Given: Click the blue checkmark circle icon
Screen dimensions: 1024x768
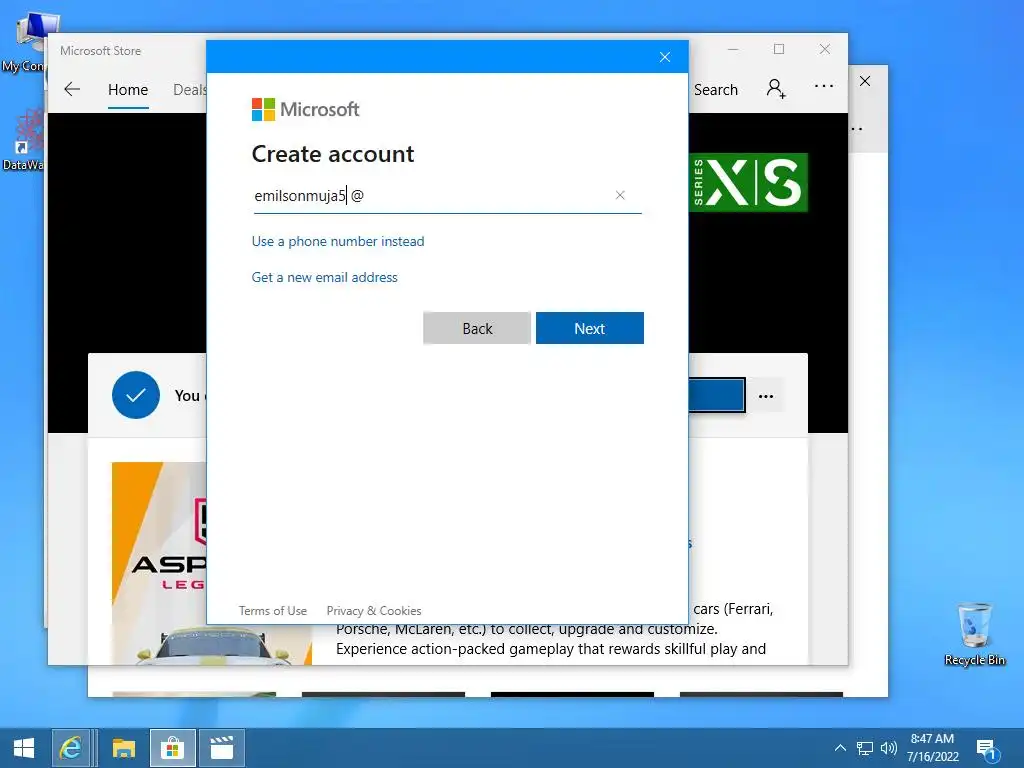Looking at the screenshot, I should (136, 395).
